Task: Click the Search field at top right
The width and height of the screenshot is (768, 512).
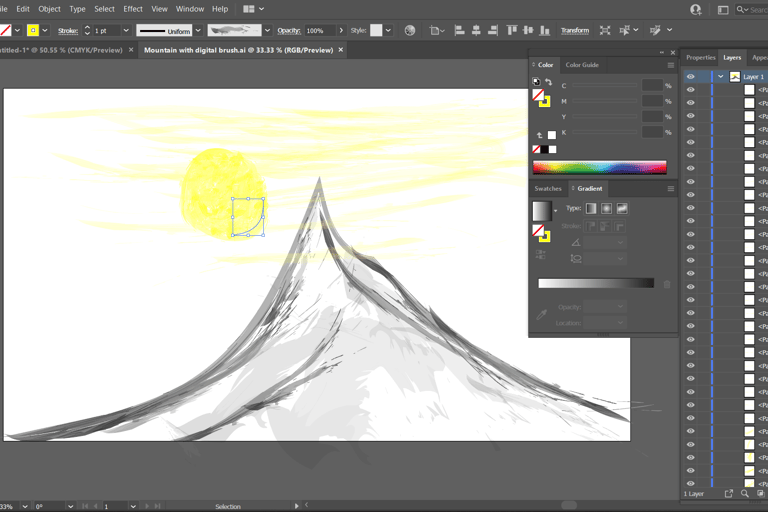Action: coord(752,9)
